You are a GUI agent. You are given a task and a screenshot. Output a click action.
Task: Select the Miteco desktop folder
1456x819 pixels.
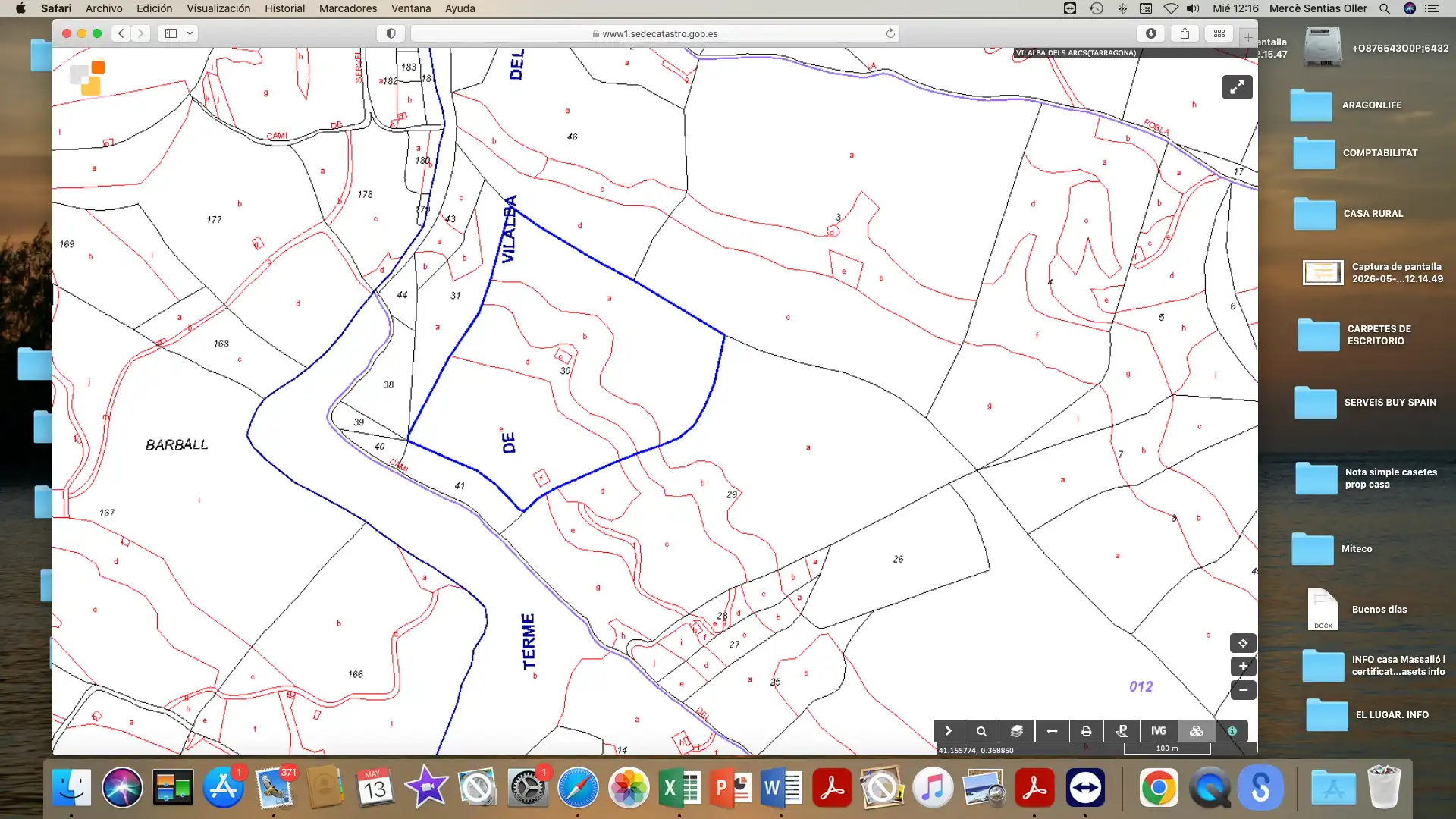[1313, 549]
